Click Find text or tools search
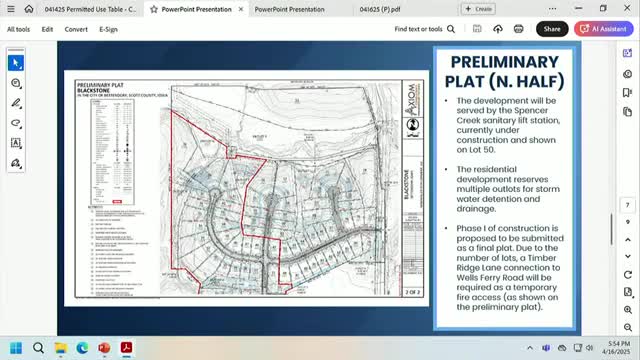The width and height of the screenshot is (640, 360). point(424,29)
